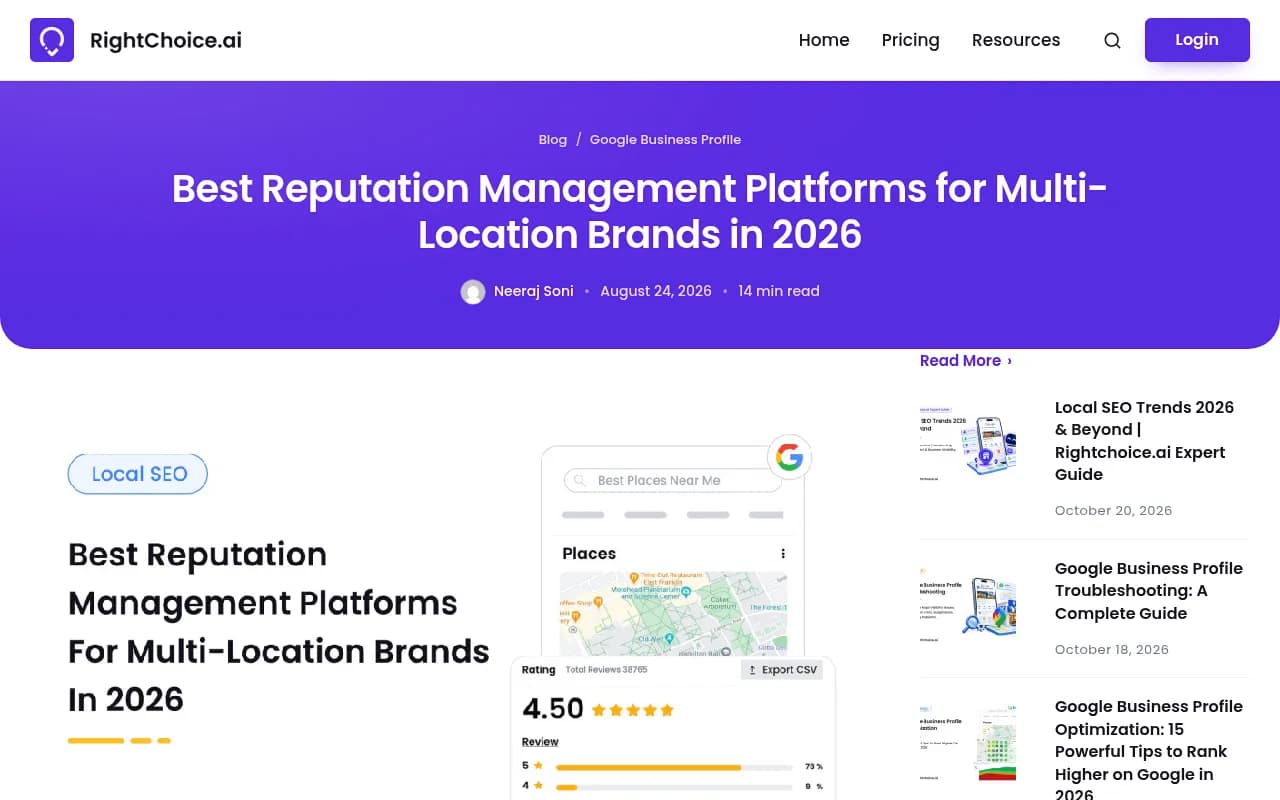Click the Read More link

(966, 361)
